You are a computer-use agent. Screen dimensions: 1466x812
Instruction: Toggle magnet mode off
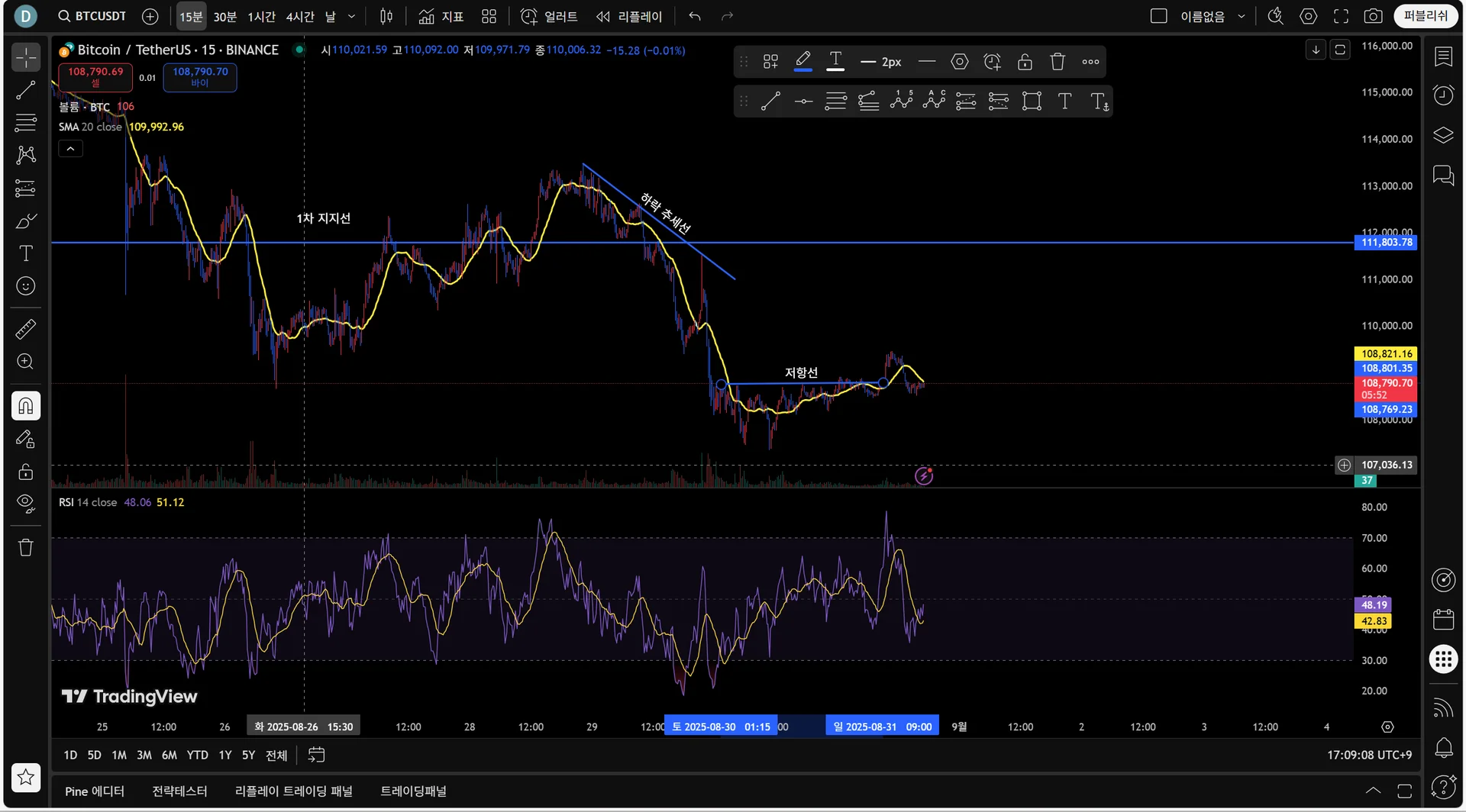click(x=26, y=406)
